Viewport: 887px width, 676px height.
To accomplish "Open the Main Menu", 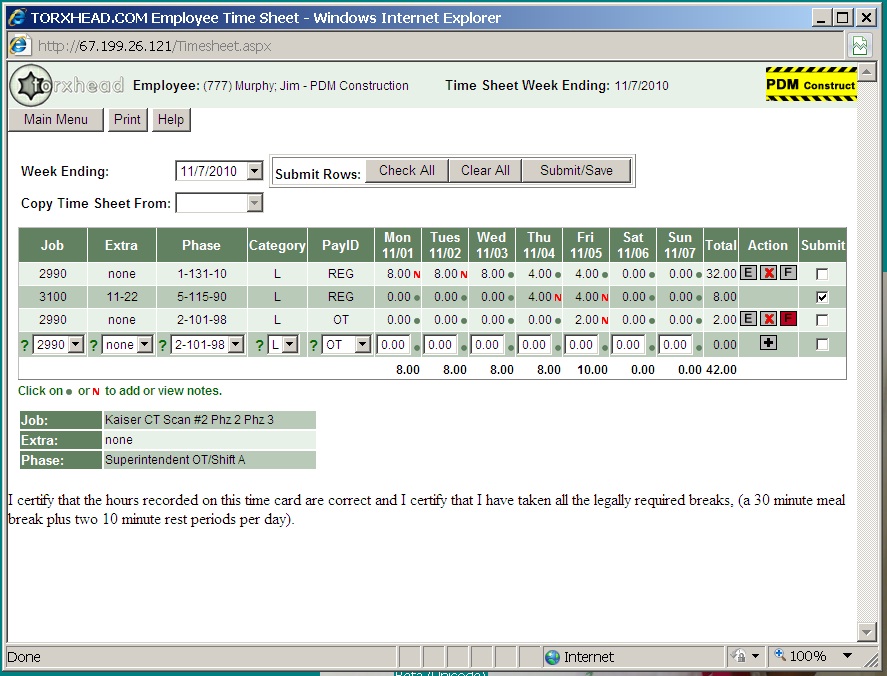I will 56,120.
